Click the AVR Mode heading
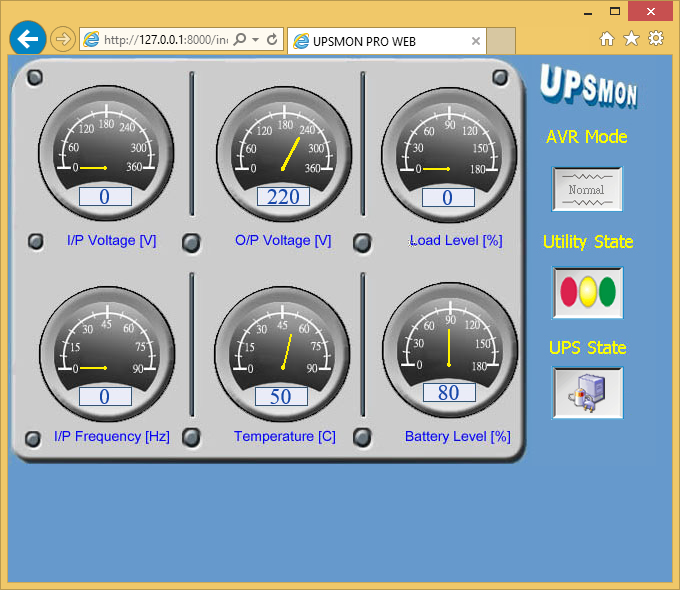 click(587, 137)
